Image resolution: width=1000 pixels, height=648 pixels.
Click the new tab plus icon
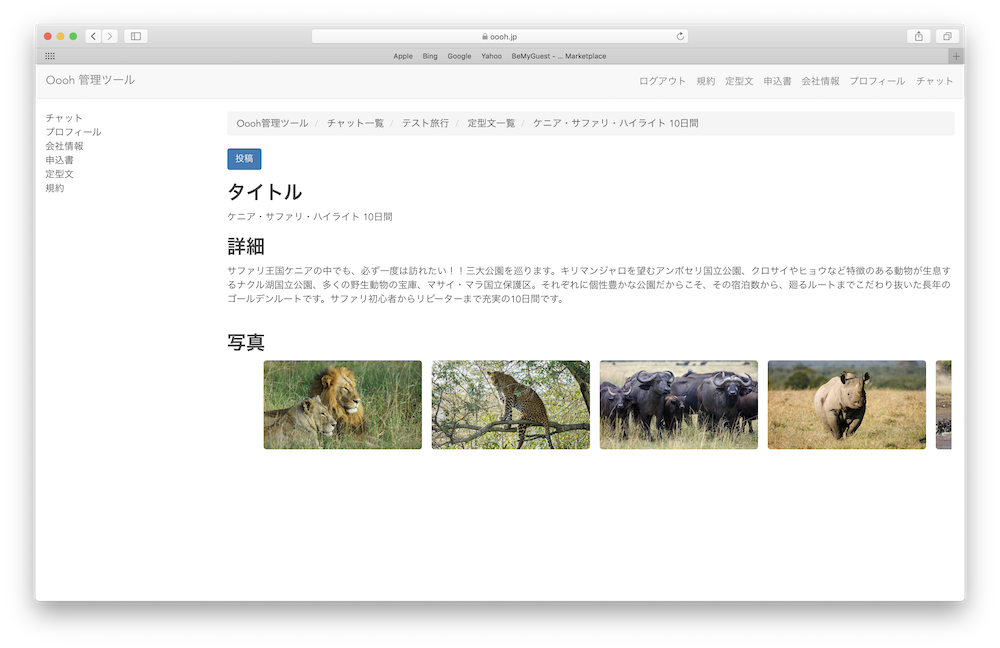(x=956, y=56)
